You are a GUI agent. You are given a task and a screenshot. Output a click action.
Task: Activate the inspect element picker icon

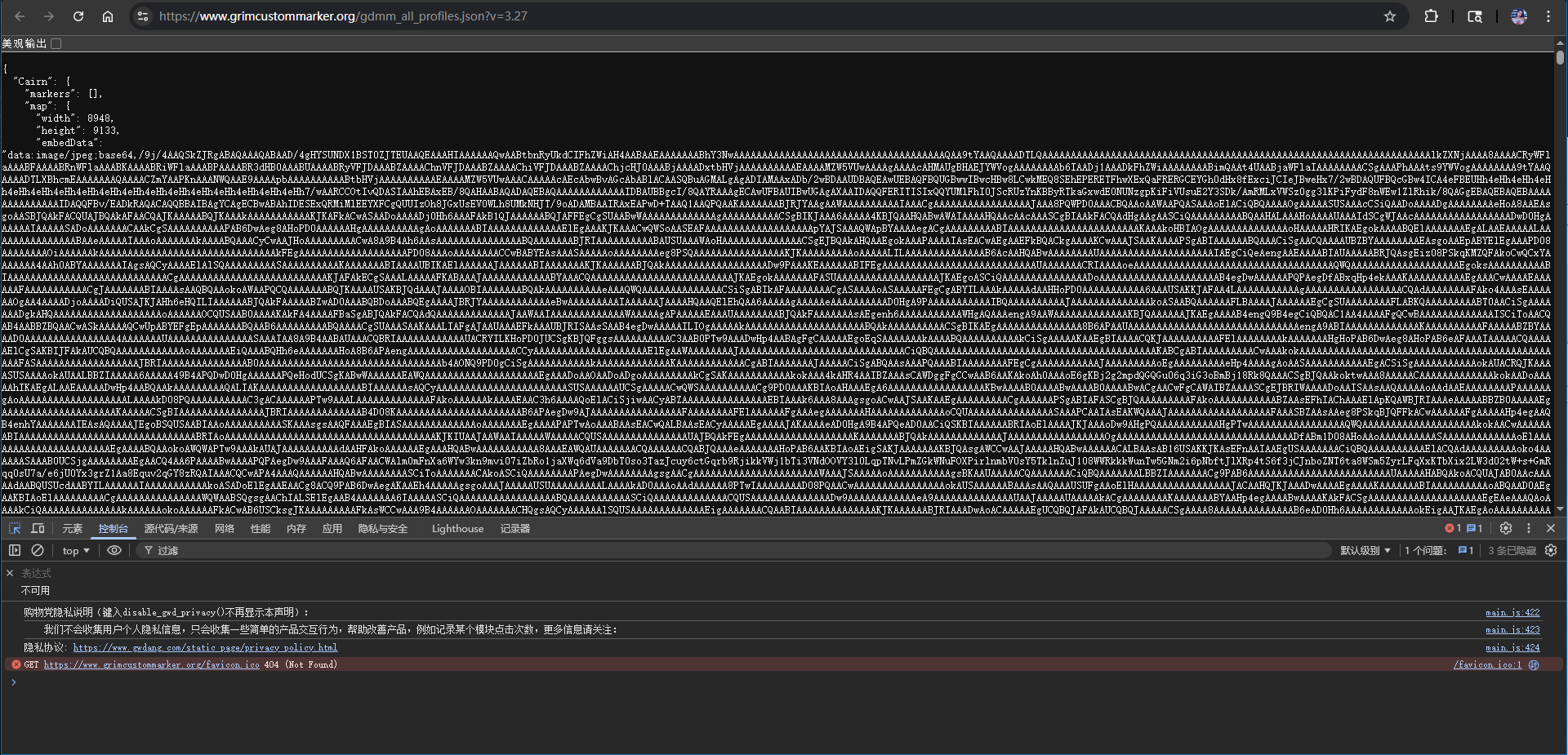coord(15,528)
